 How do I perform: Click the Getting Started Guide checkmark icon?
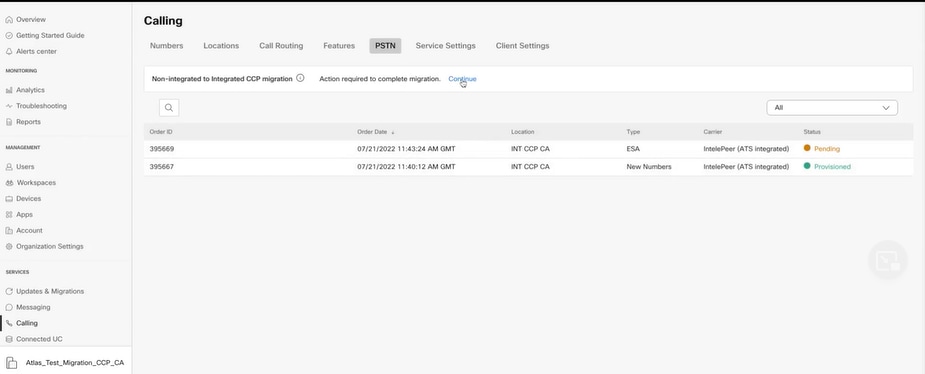pos(9,35)
